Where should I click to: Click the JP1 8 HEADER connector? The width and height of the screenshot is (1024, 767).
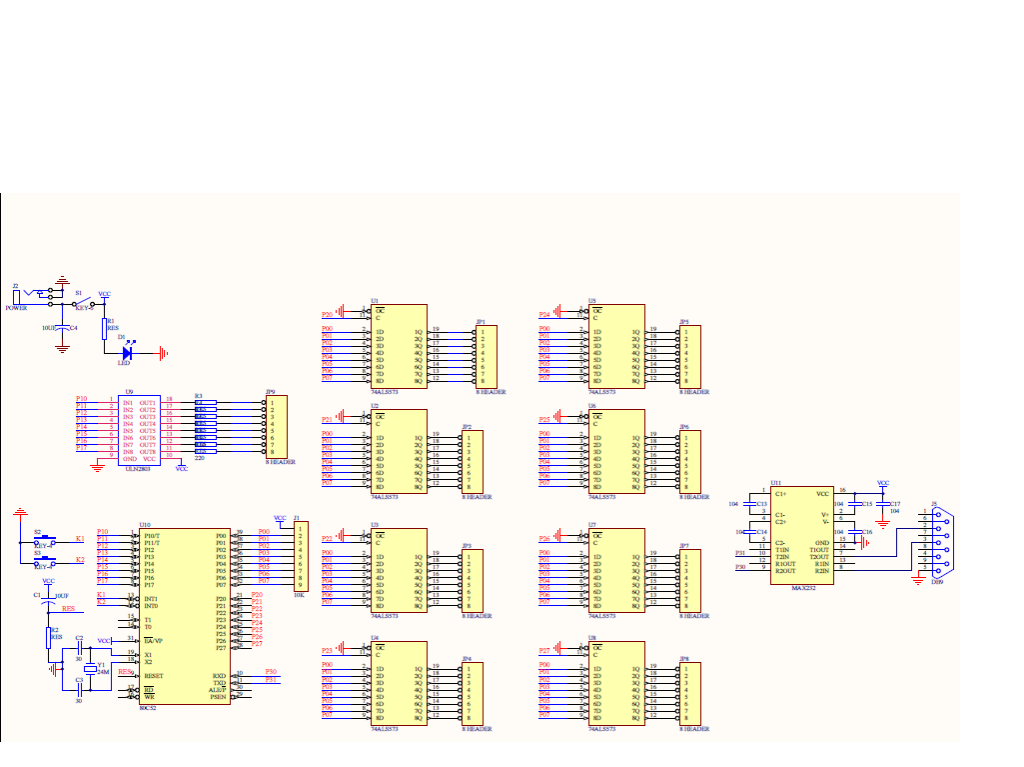[x=487, y=357]
